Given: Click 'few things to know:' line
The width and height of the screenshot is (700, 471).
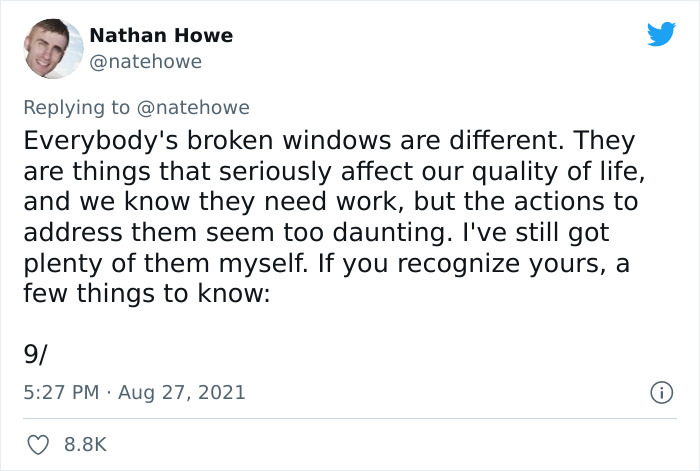Looking at the screenshot, I should coord(147,294).
